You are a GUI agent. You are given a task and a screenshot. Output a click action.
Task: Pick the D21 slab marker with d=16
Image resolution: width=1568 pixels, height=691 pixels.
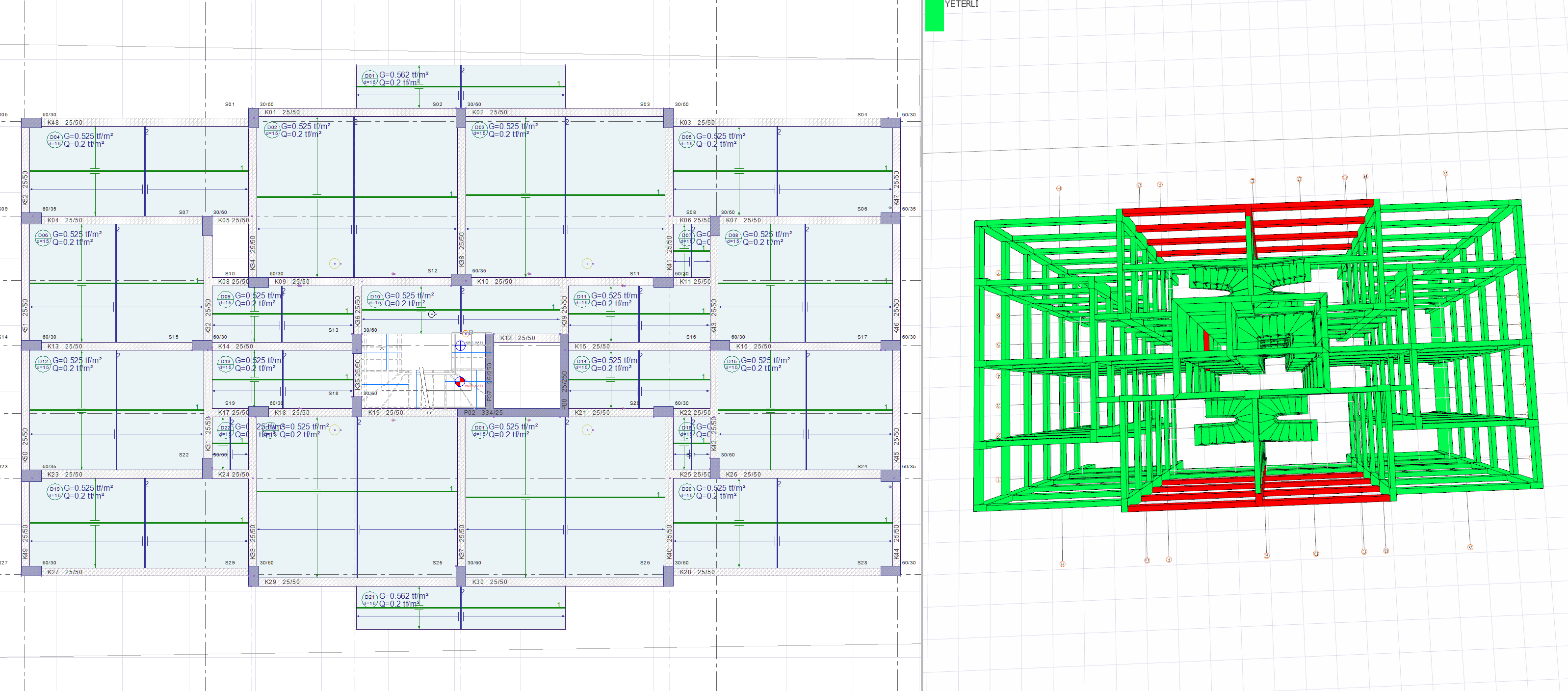pos(370,600)
